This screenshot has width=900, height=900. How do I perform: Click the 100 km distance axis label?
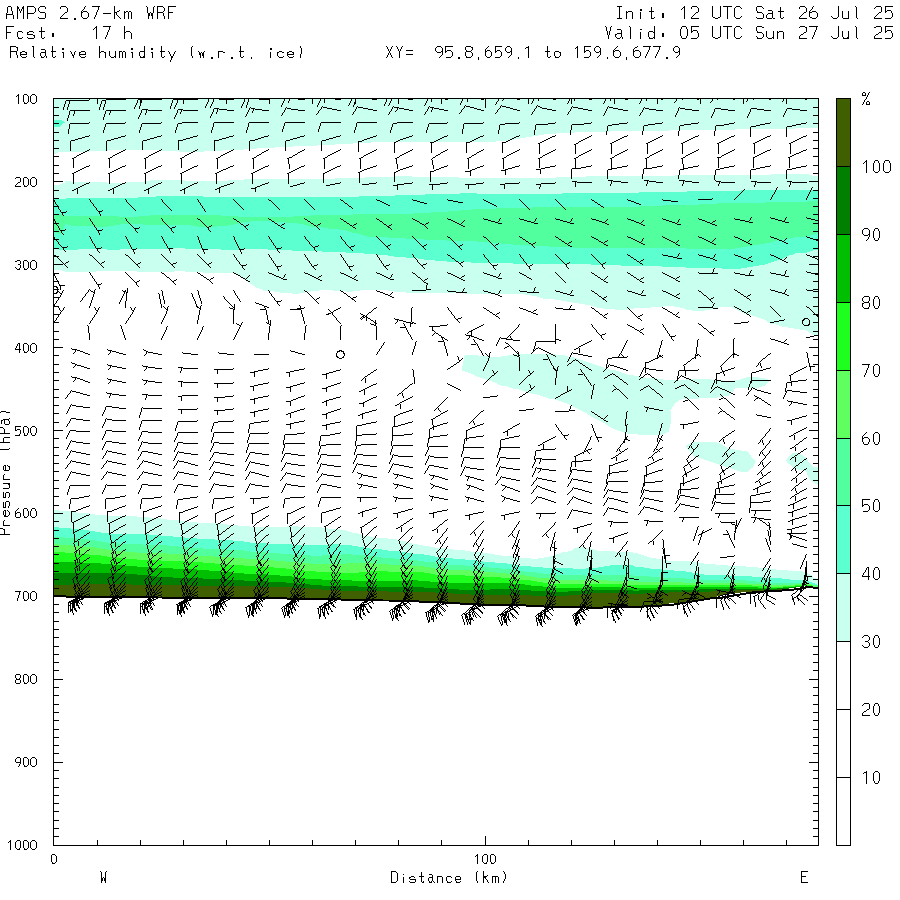click(485, 859)
